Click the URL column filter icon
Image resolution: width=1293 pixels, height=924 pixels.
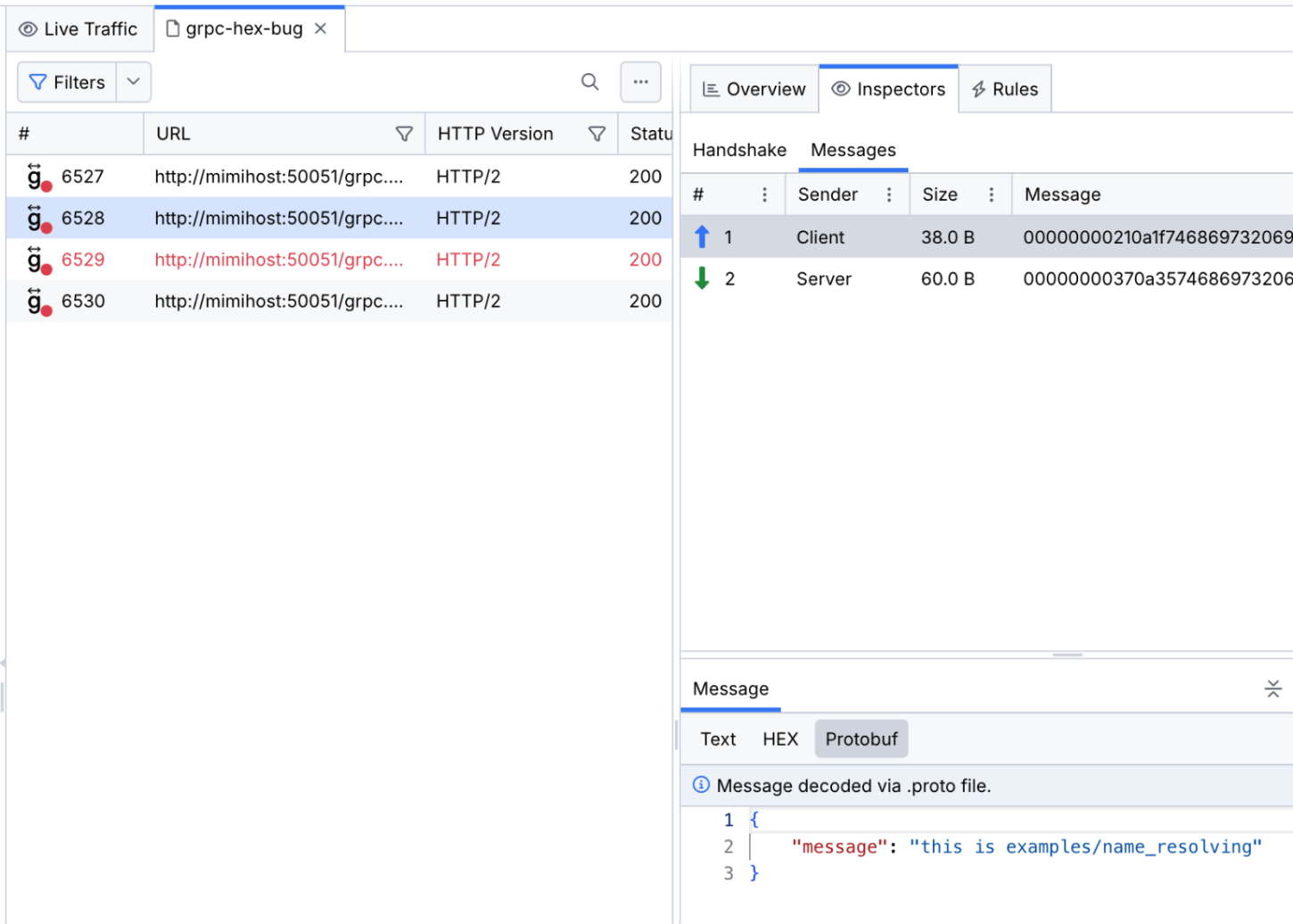(x=404, y=134)
